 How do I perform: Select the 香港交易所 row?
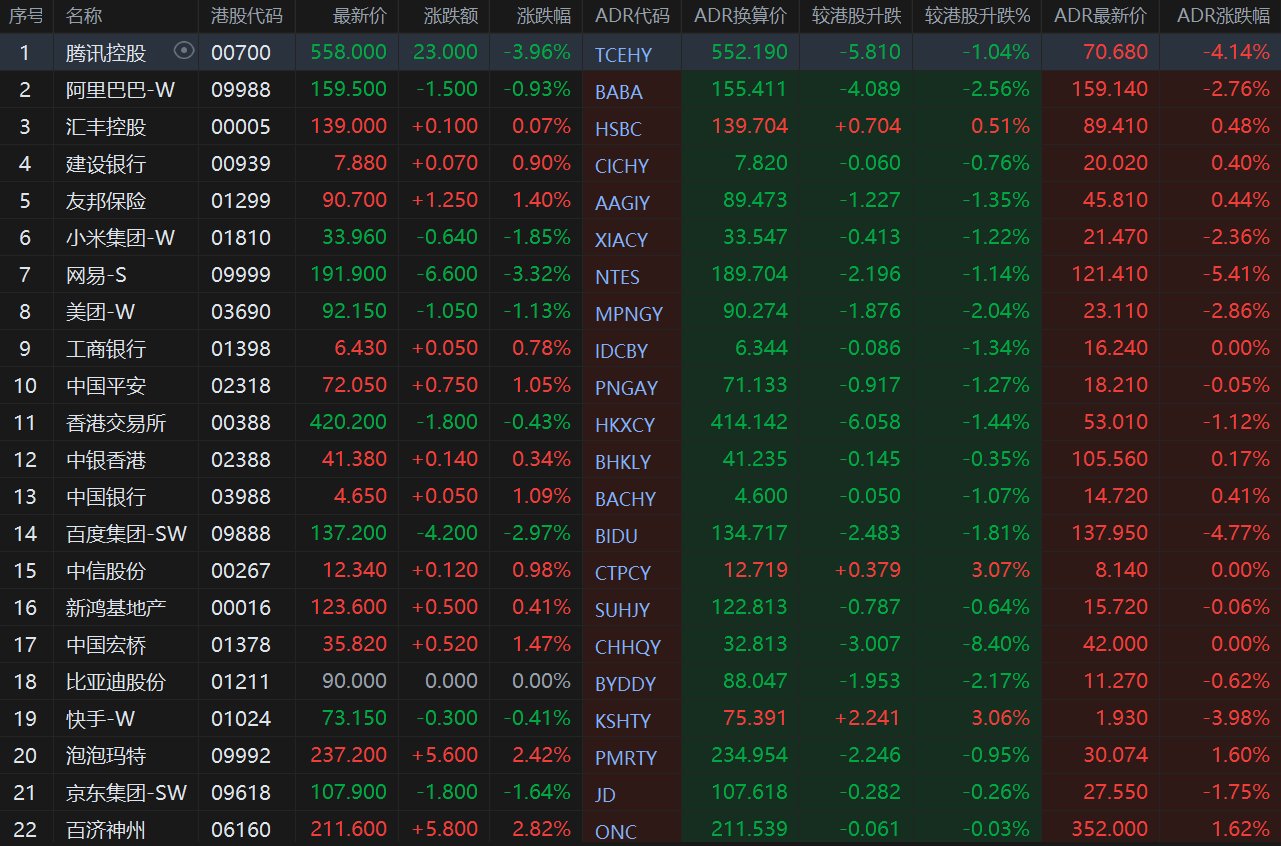click(x=115, y=423)
